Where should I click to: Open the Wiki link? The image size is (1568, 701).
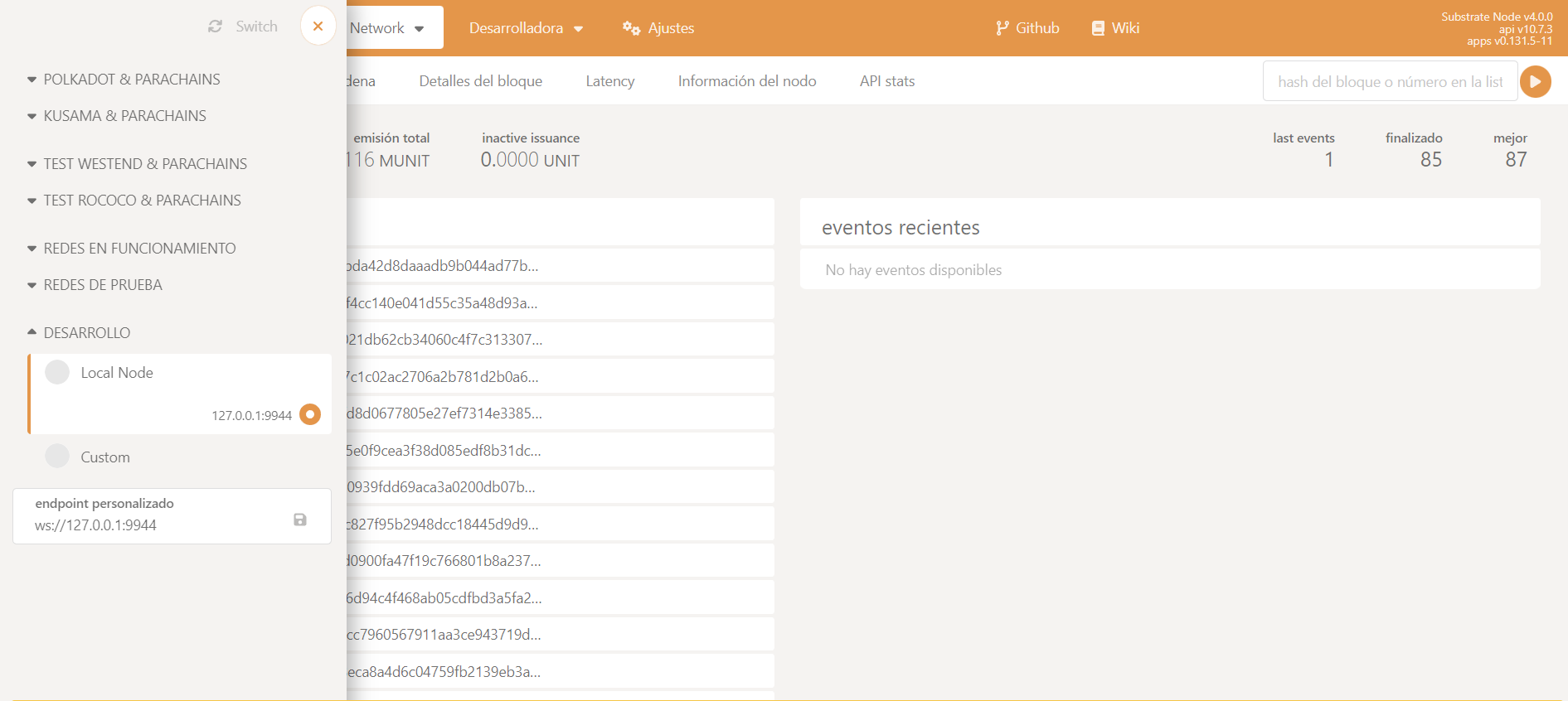point(1115,28)
